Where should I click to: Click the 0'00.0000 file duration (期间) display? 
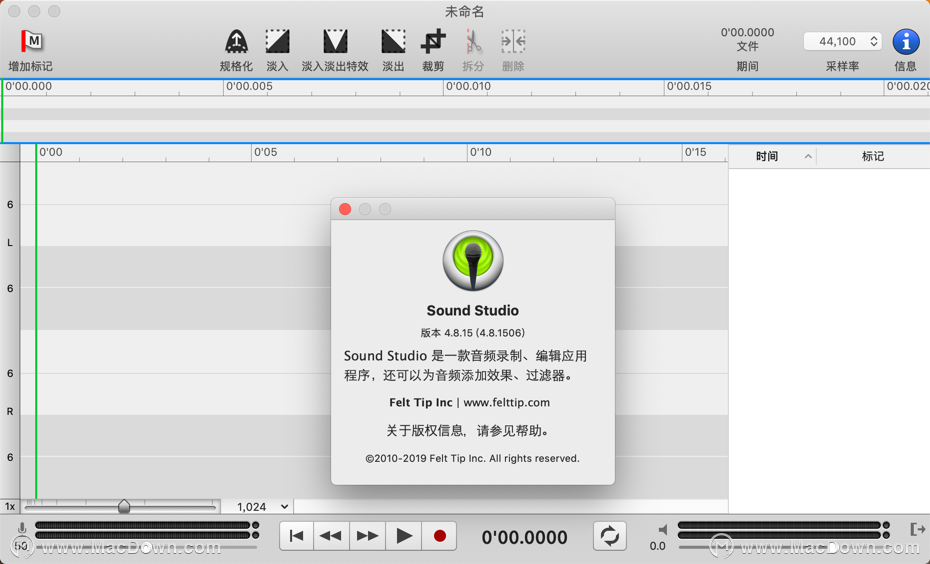click(x=747, y=33)
